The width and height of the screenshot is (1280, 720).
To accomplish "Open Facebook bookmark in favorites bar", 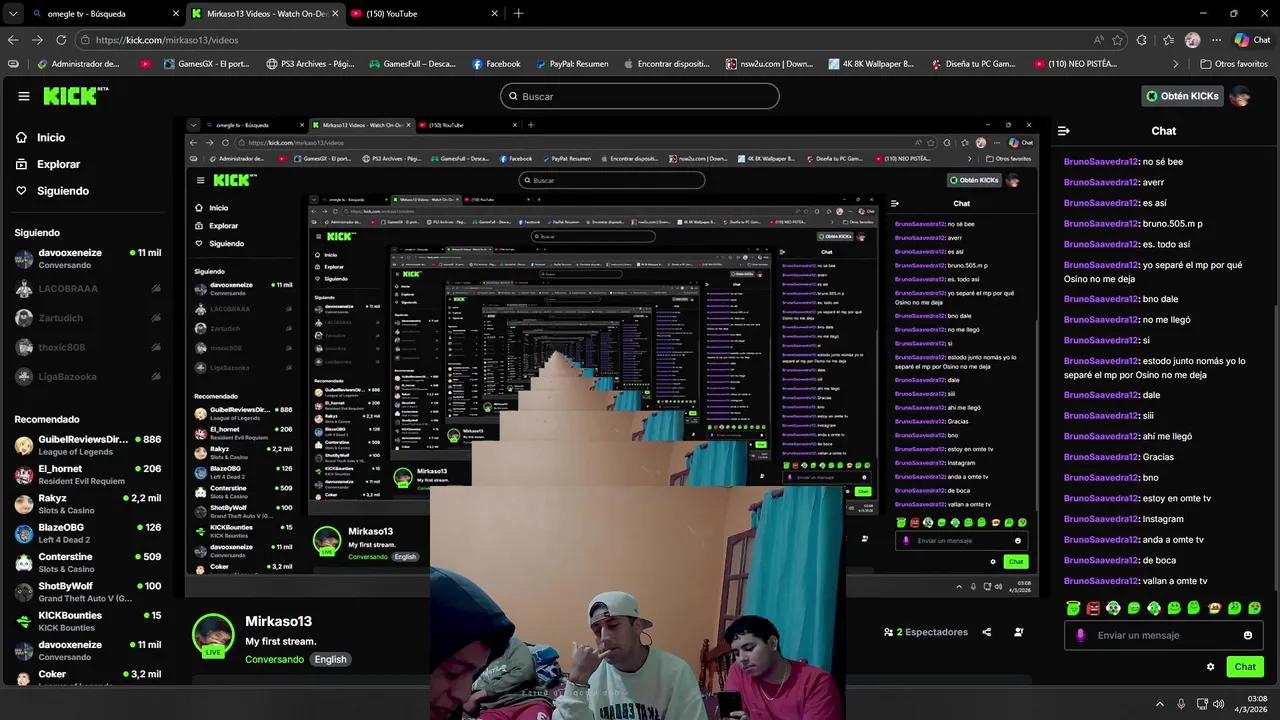I will [x=496, y=64].
